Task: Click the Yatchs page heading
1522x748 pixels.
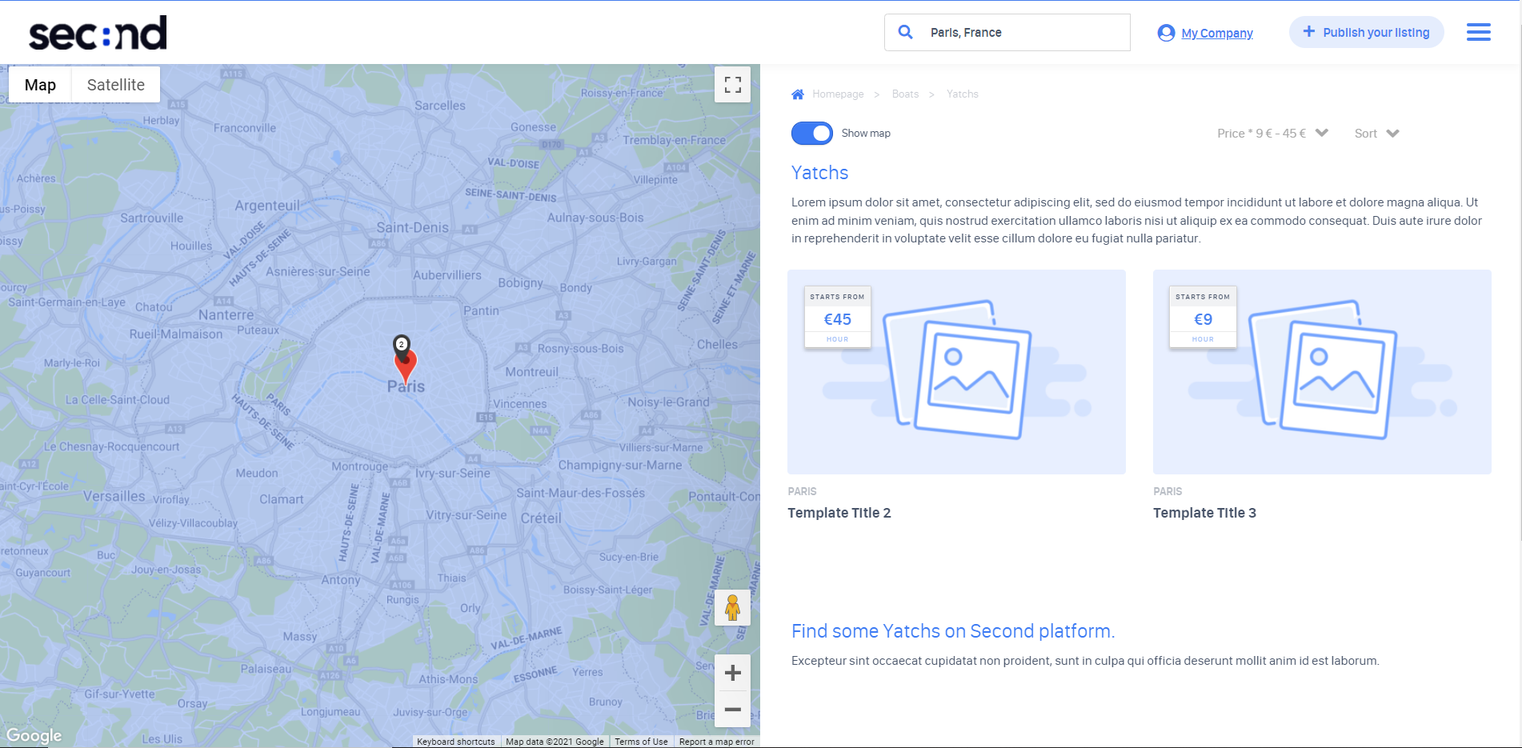Action: (x=820, y=173)
